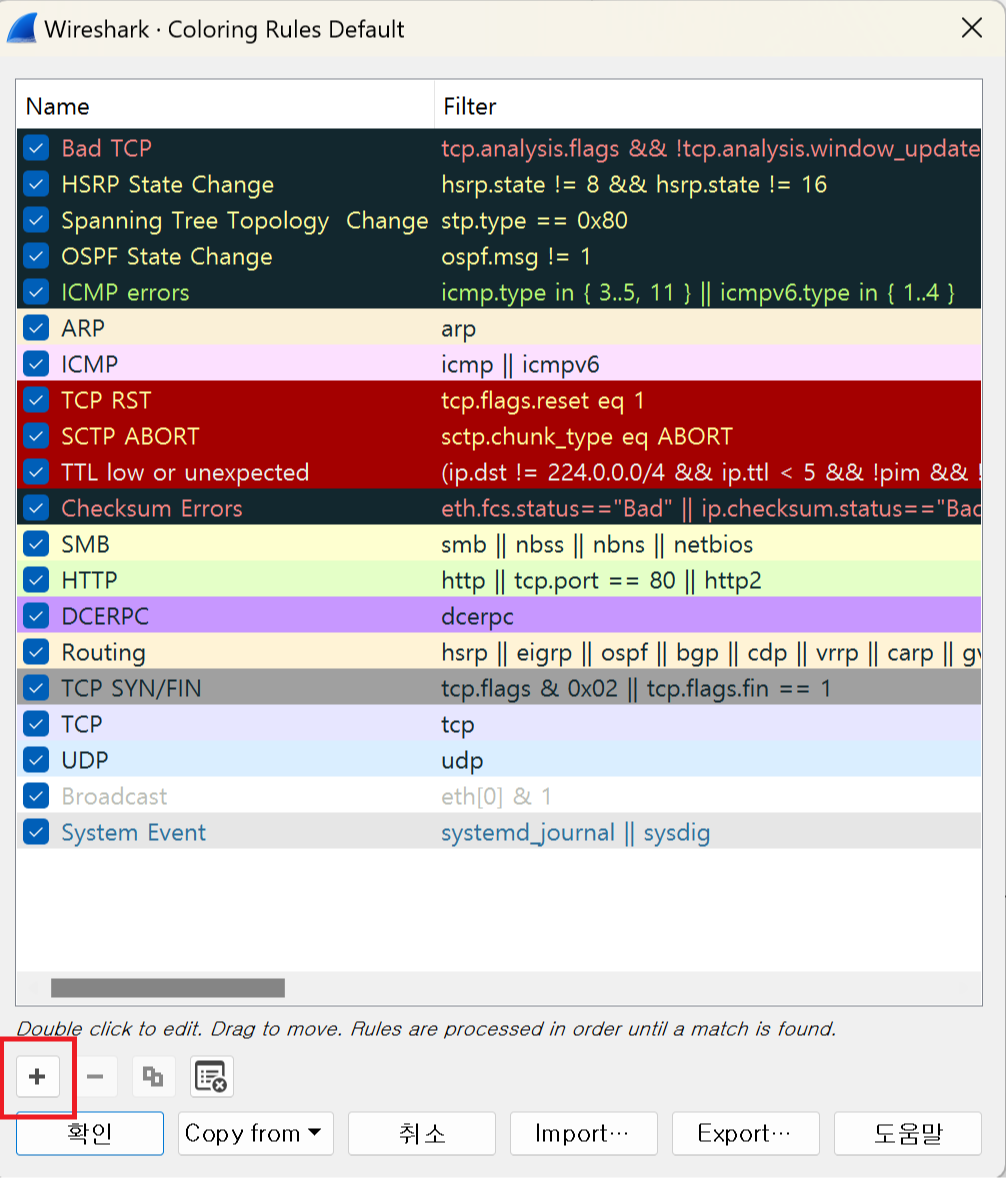1006x1179 pixels.
Task: Uncheck the Bad TCP rule checkbox
Action: point(36,147)
